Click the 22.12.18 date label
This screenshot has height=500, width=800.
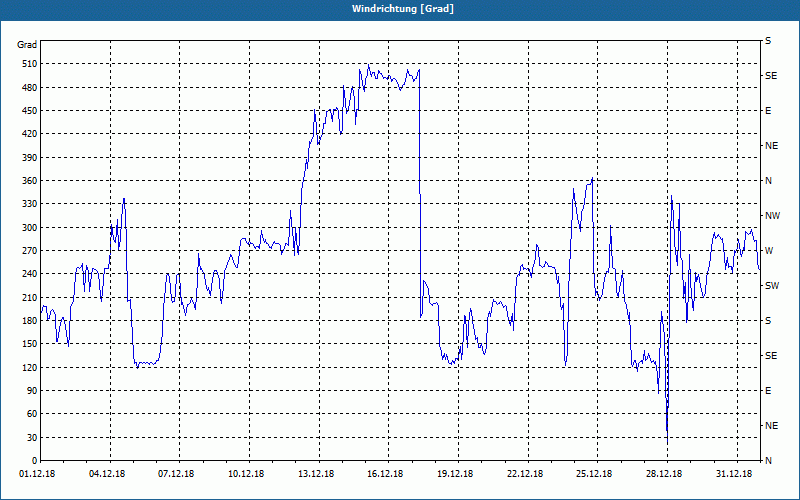tap(525, 474)
